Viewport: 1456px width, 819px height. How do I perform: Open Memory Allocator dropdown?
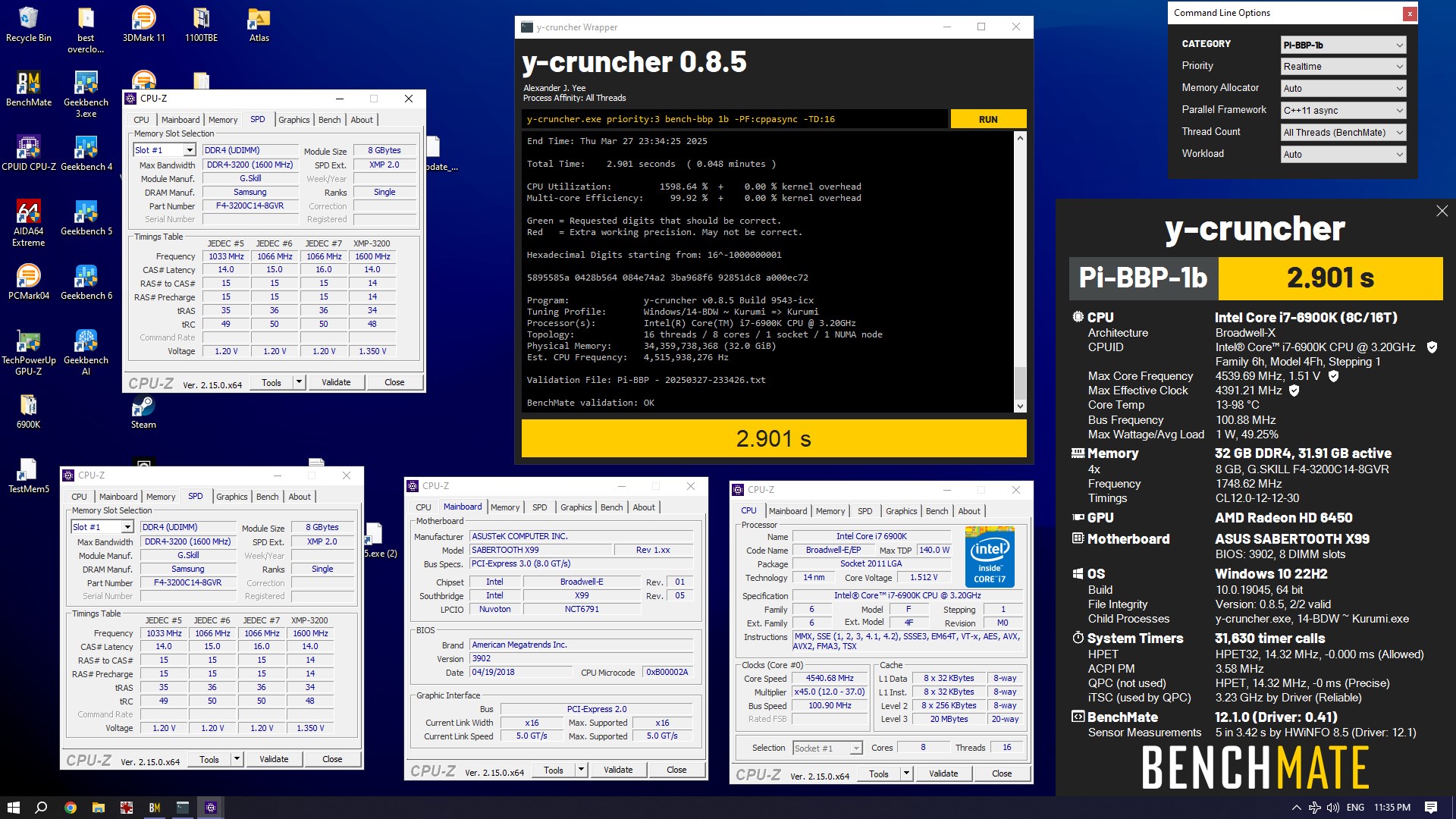point(1343,89)
